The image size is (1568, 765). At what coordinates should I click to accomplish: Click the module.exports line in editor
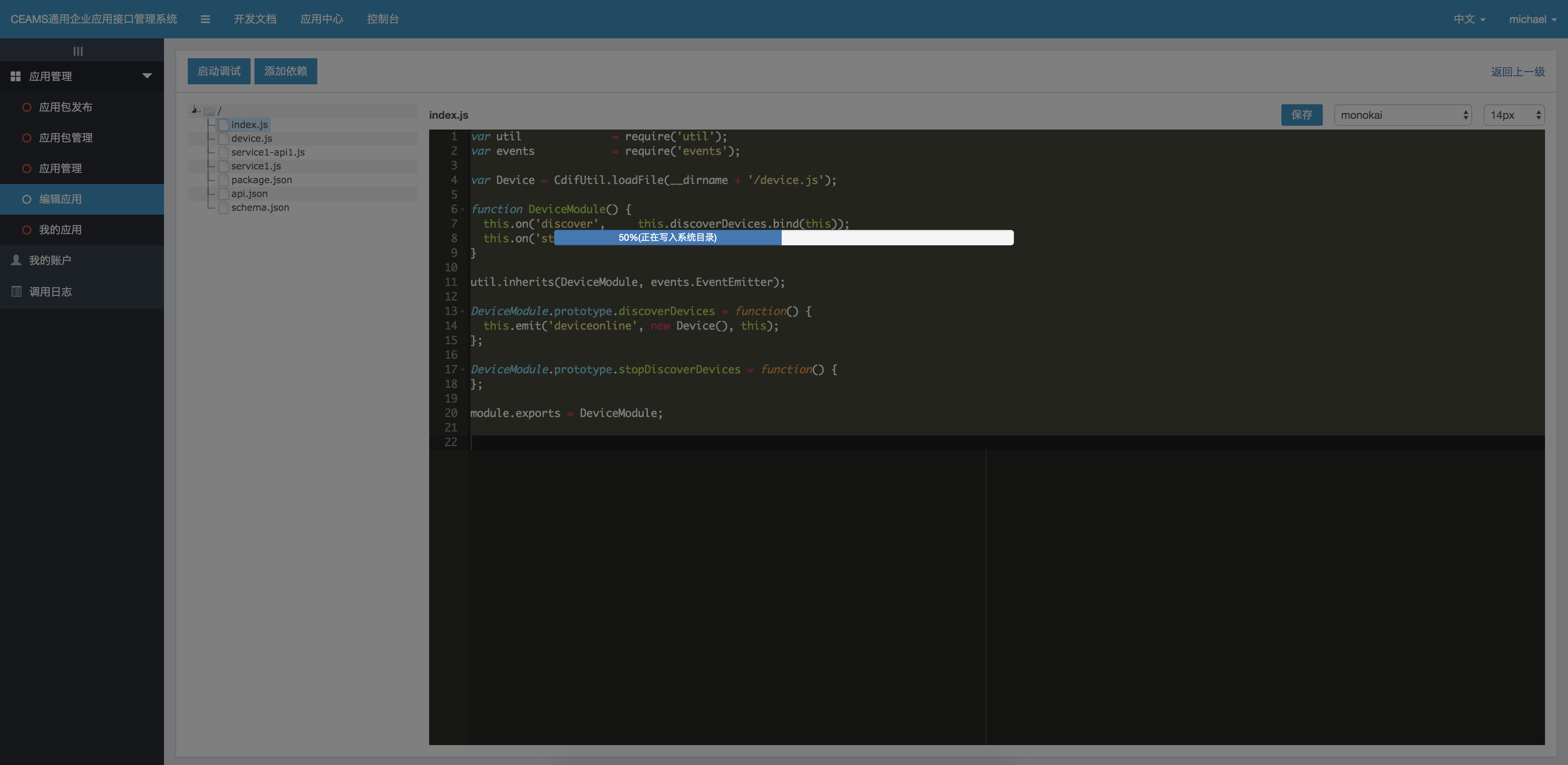566,413
